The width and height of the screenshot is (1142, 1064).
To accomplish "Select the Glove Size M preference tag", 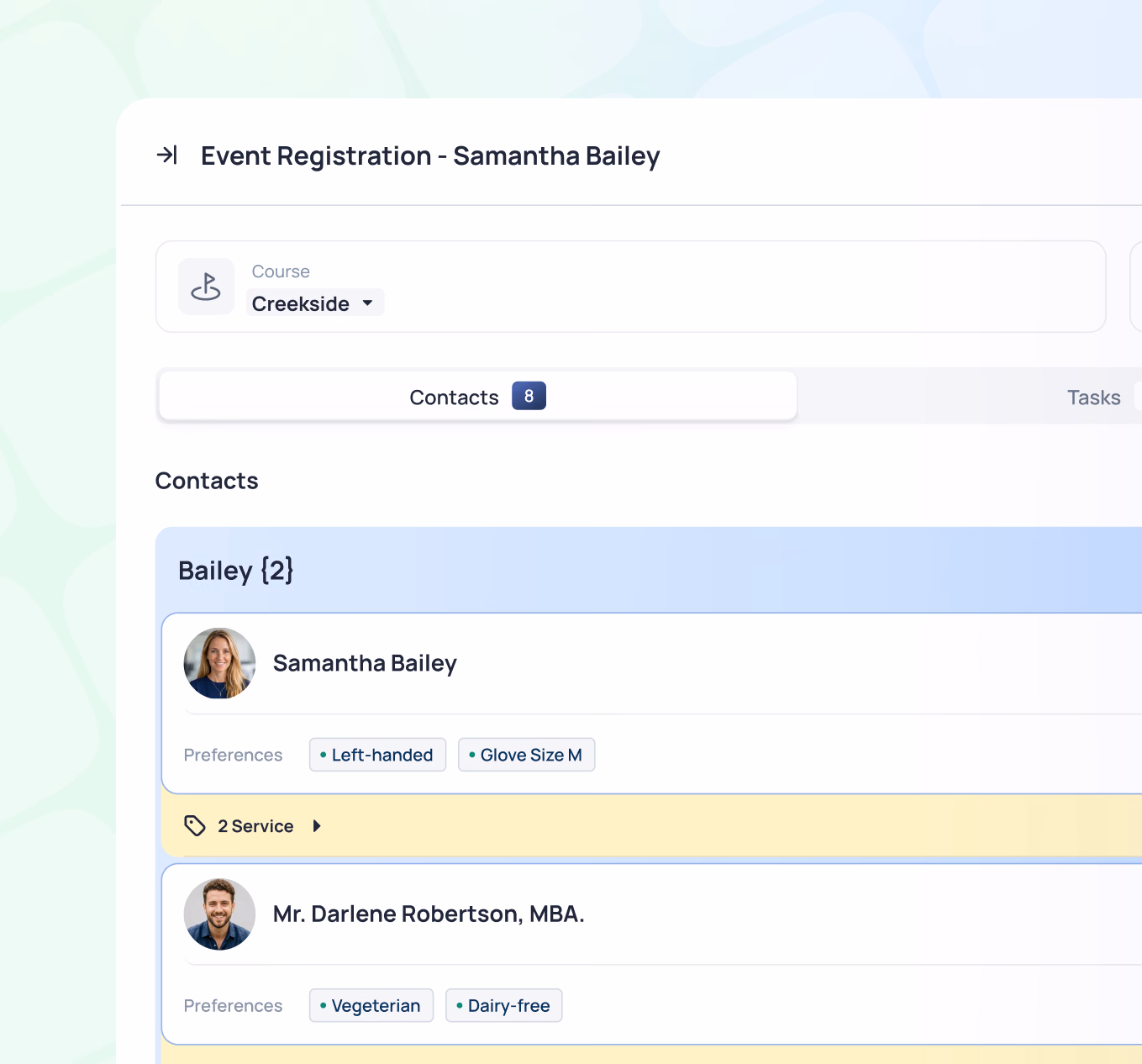I will pyautogui.click(x=526, y=755).
